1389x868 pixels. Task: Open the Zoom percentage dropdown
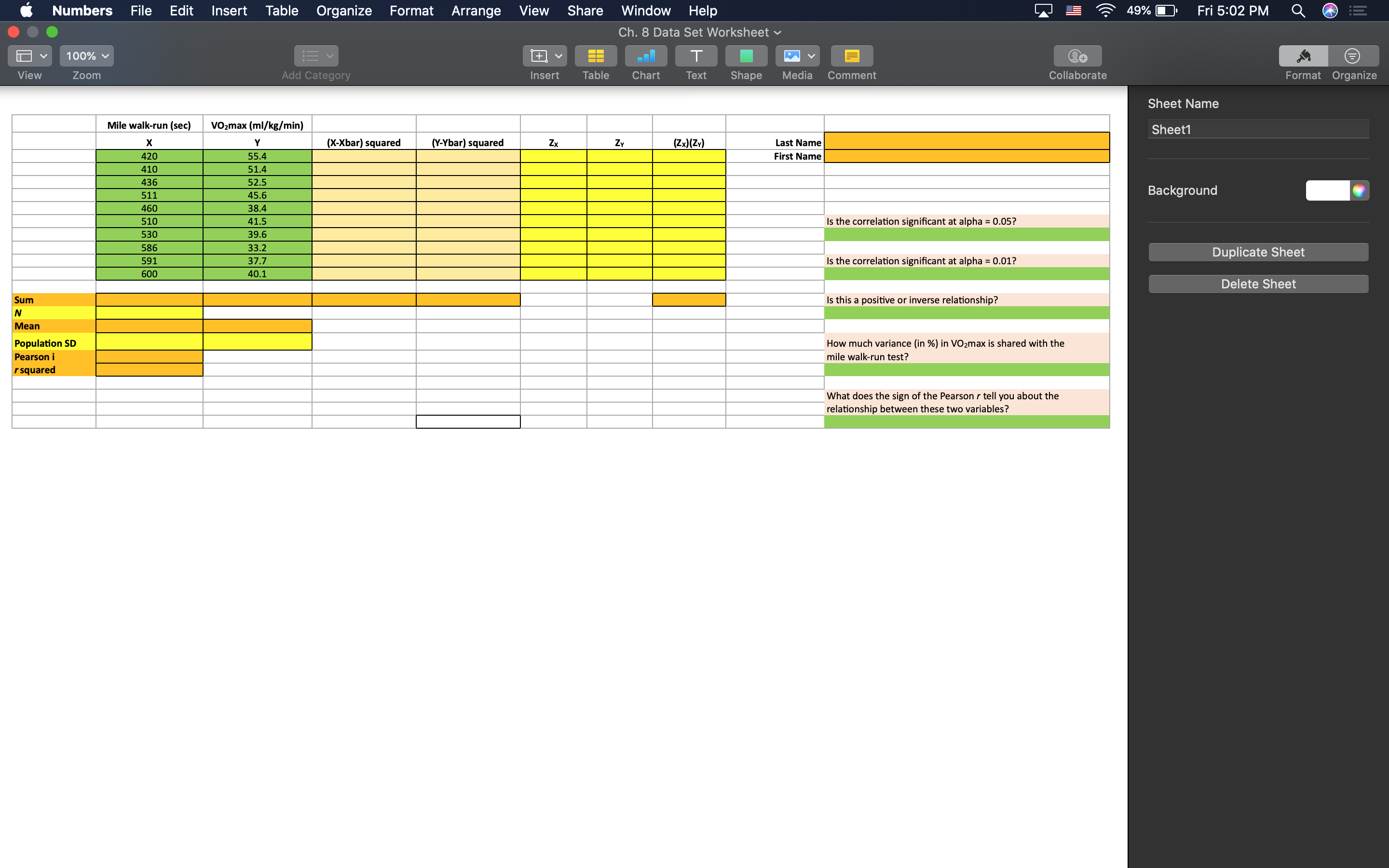coord(85,55)
